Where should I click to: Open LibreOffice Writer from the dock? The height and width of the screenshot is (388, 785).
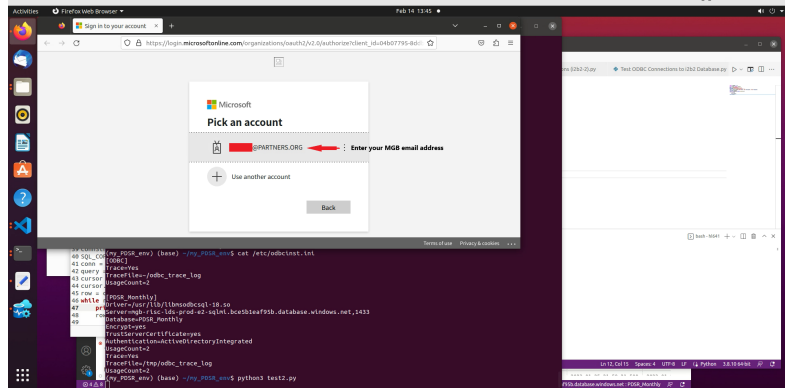(x=23, y=143)
